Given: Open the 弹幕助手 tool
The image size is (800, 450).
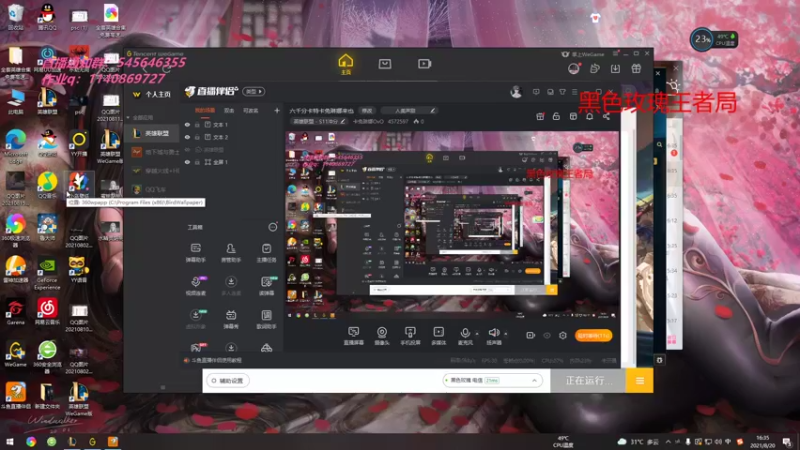Looking at the screenshot, I should (x=195, y=253).
